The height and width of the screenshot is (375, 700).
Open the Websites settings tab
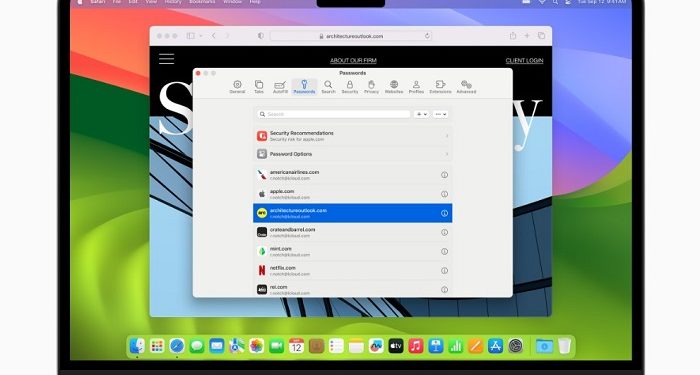point(394,87)
